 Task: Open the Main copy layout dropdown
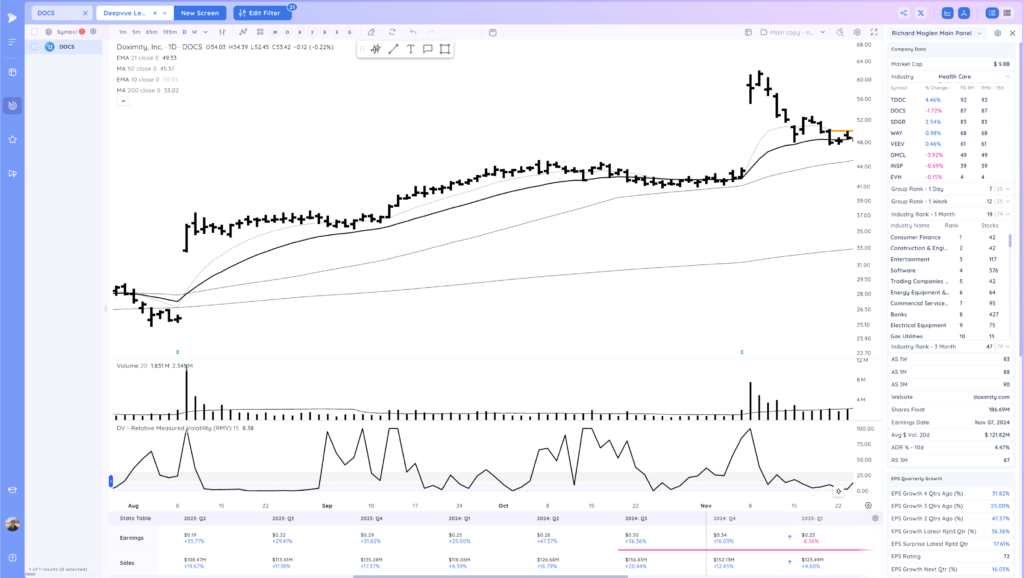point(792,32)
